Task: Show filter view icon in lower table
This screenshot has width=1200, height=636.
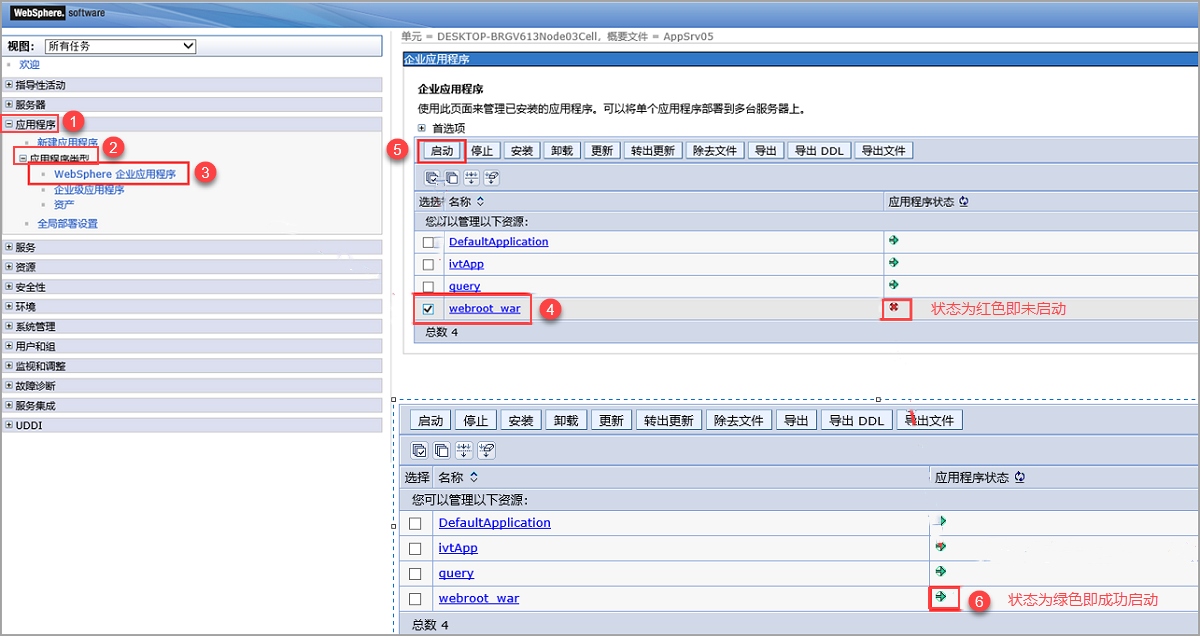Action: tap(464, 450)
